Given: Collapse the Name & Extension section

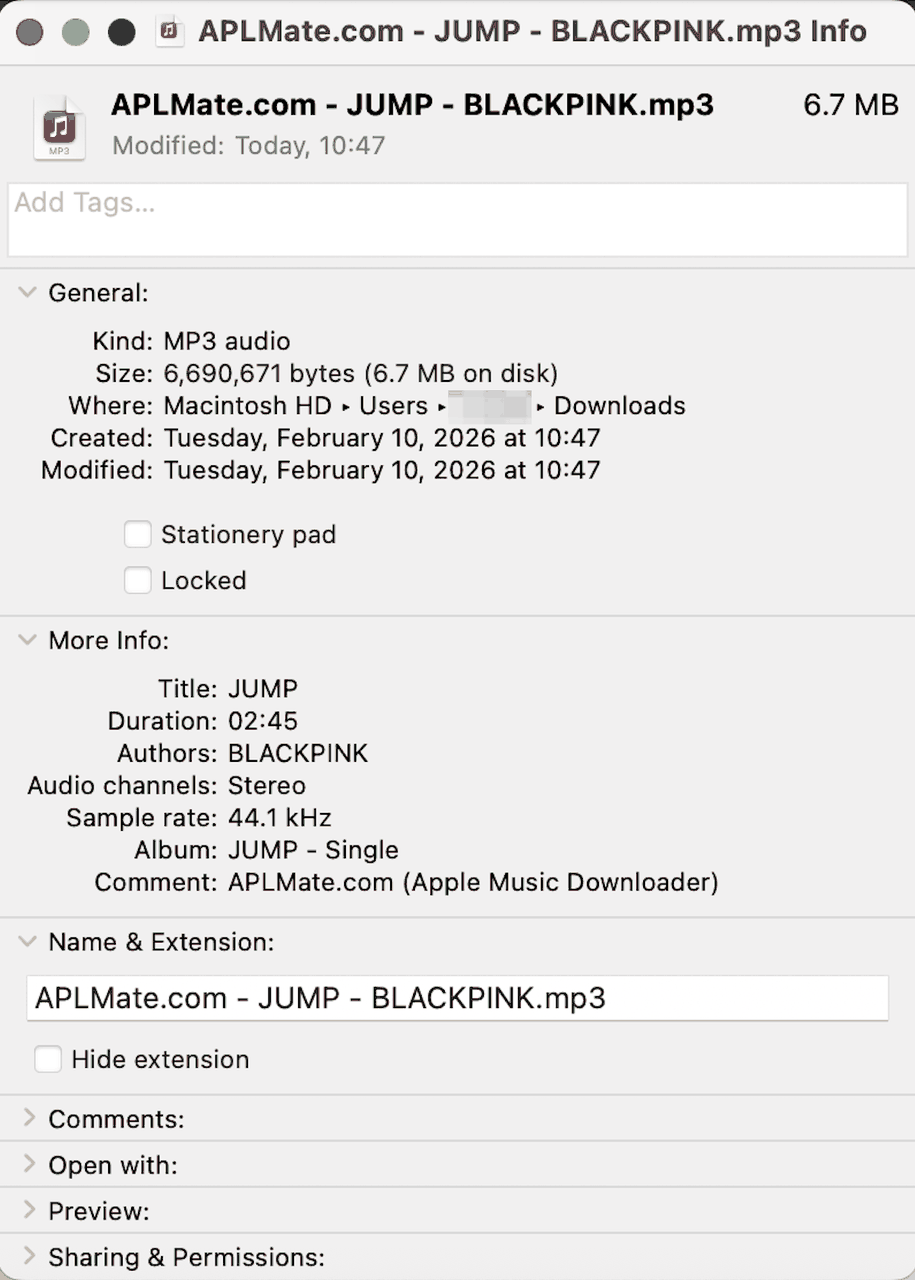Looking at the screenshot, I should (x=27, y=941).
